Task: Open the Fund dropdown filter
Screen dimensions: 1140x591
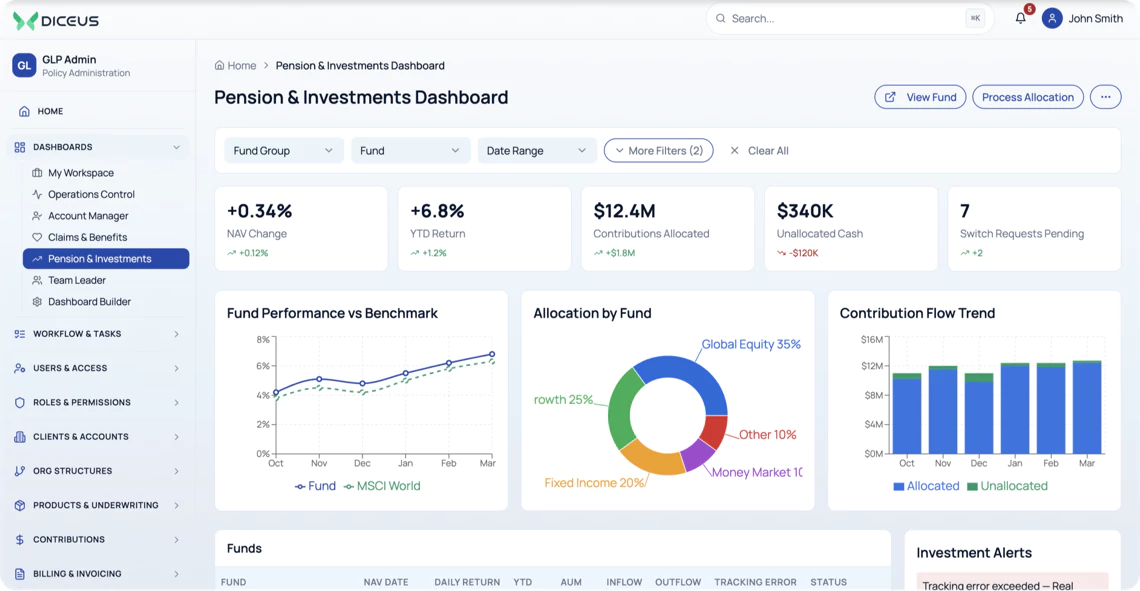Action: (x=411, y=150)
